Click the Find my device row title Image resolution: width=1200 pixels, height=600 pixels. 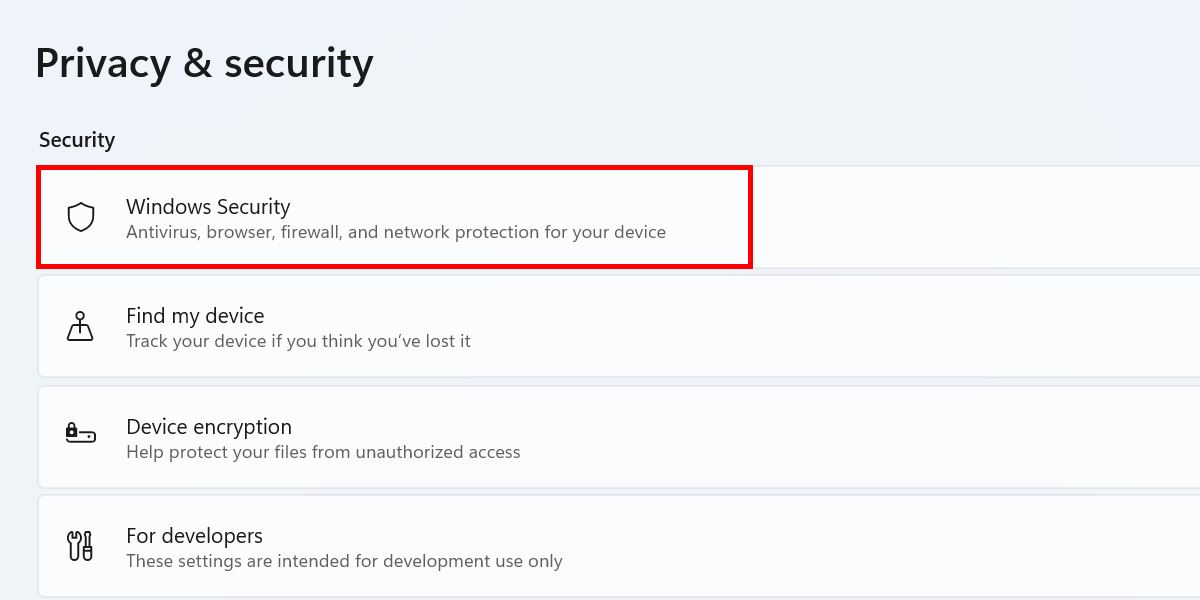(195, 316)
